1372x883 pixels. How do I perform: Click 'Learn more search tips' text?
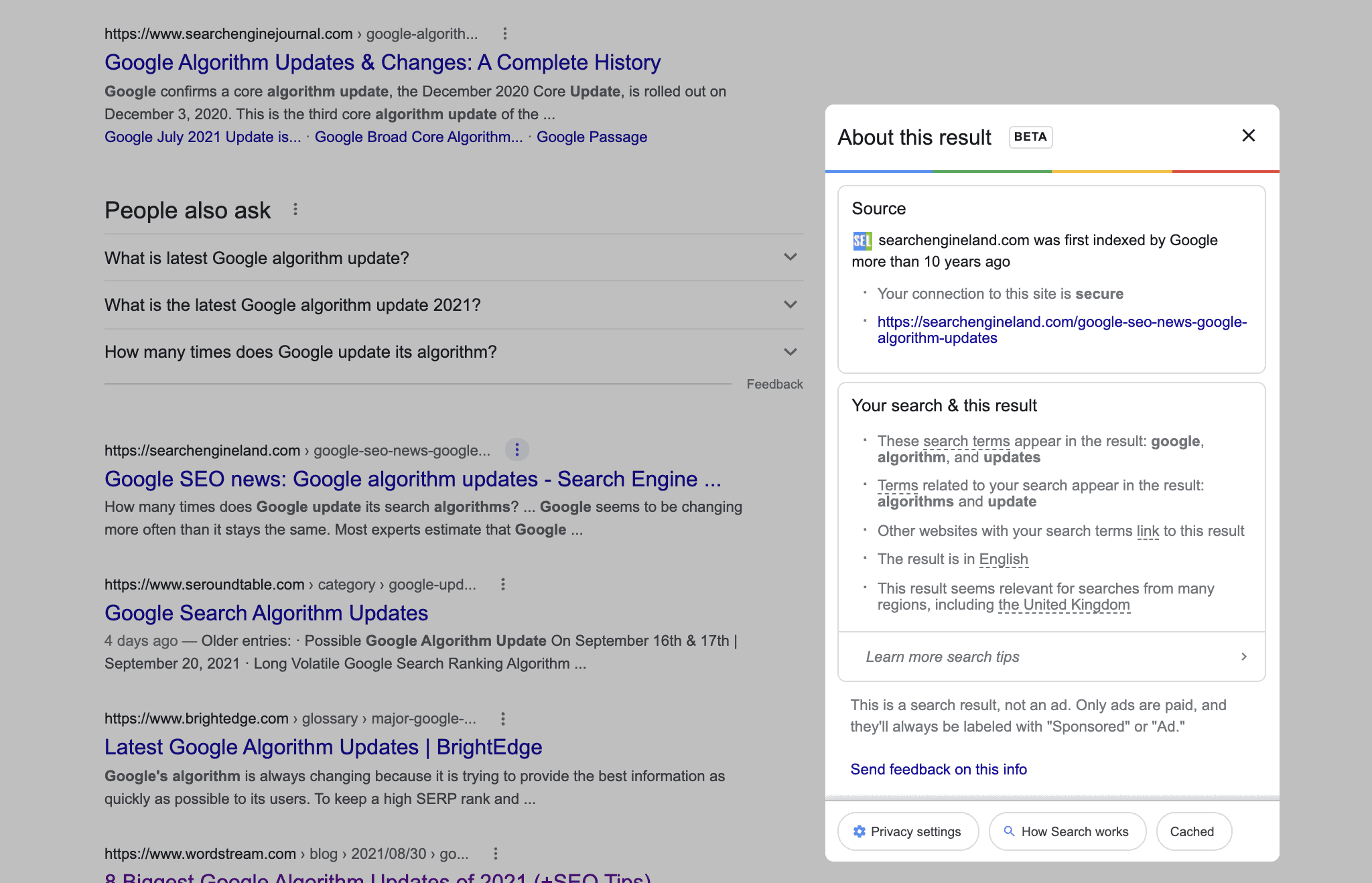[942, 657]
